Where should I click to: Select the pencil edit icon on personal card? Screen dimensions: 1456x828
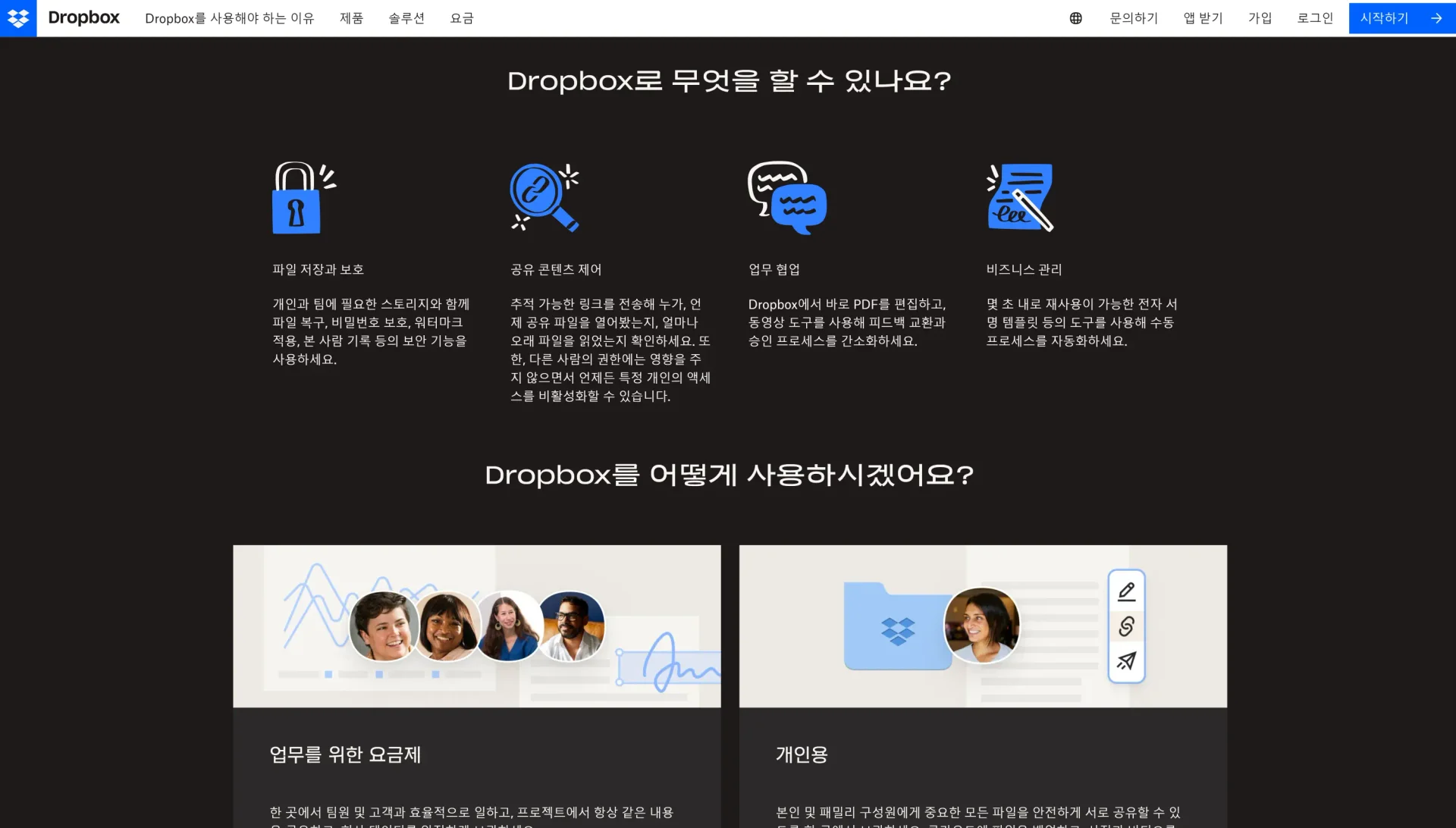point(1126,592)
